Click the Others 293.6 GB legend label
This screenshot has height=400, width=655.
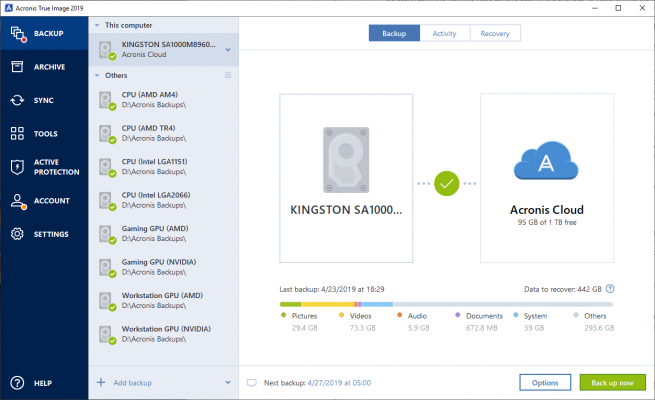pyautogui.click(x=599, y=322)
